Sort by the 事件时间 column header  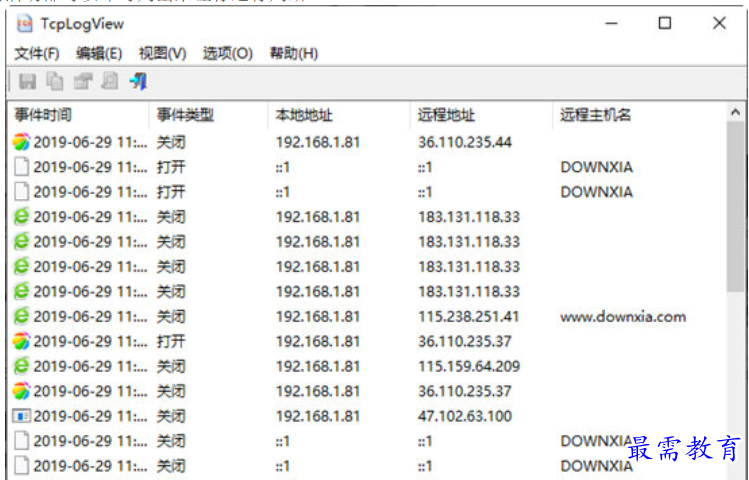(x=78, y=115)
